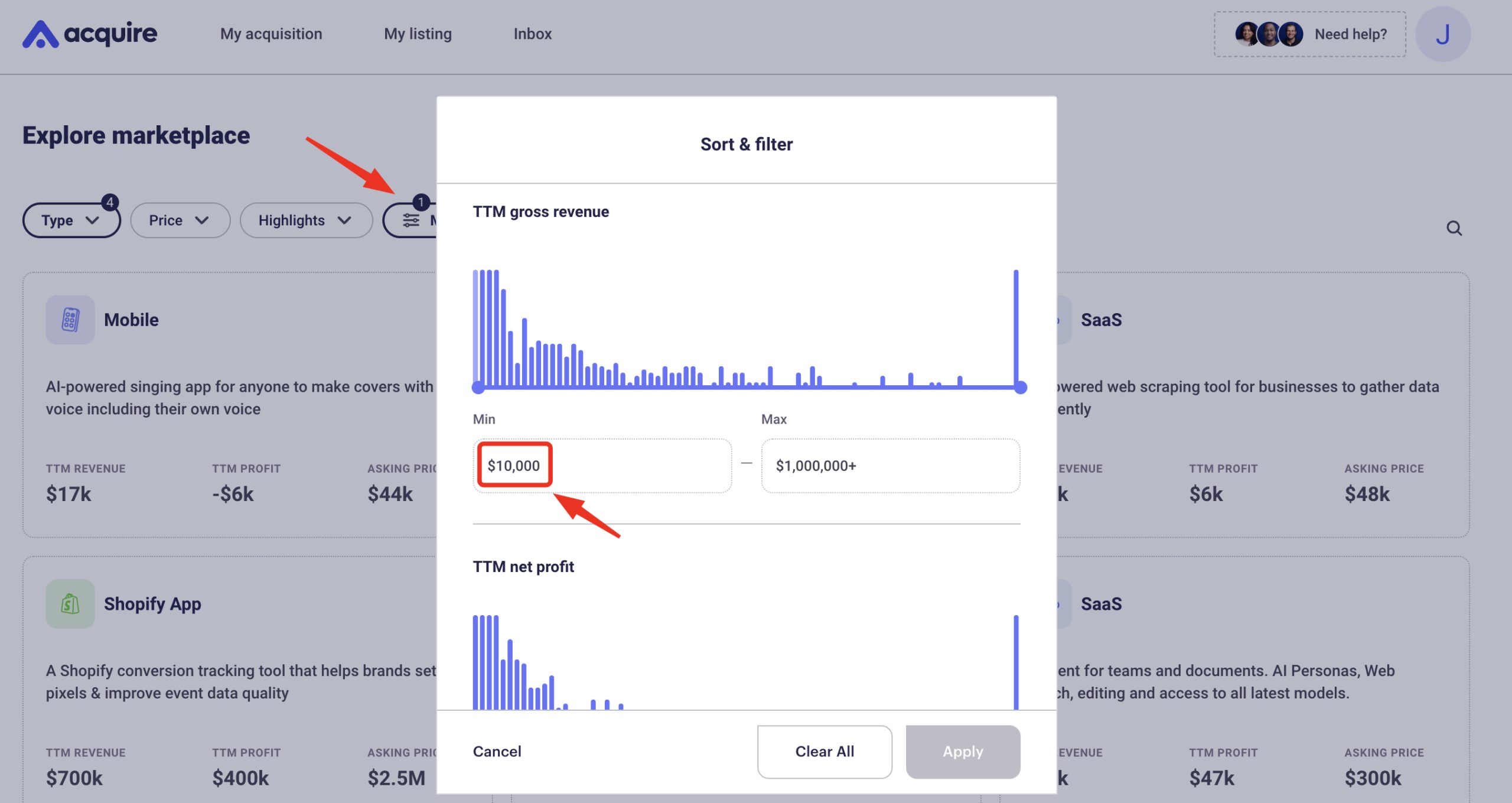Click the TTM gross revenue maximum slider handle
Viewport: 1512px width, 803px height.
pyautogui.click(x=1020, y=388)
